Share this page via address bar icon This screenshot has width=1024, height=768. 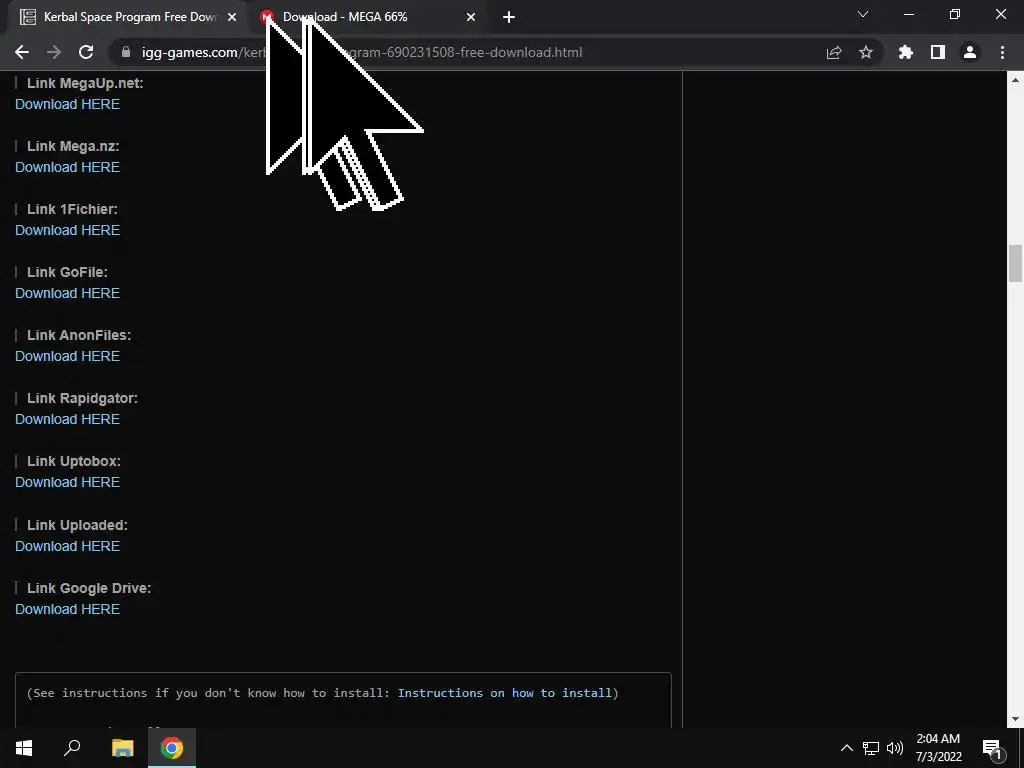[834, 52]
